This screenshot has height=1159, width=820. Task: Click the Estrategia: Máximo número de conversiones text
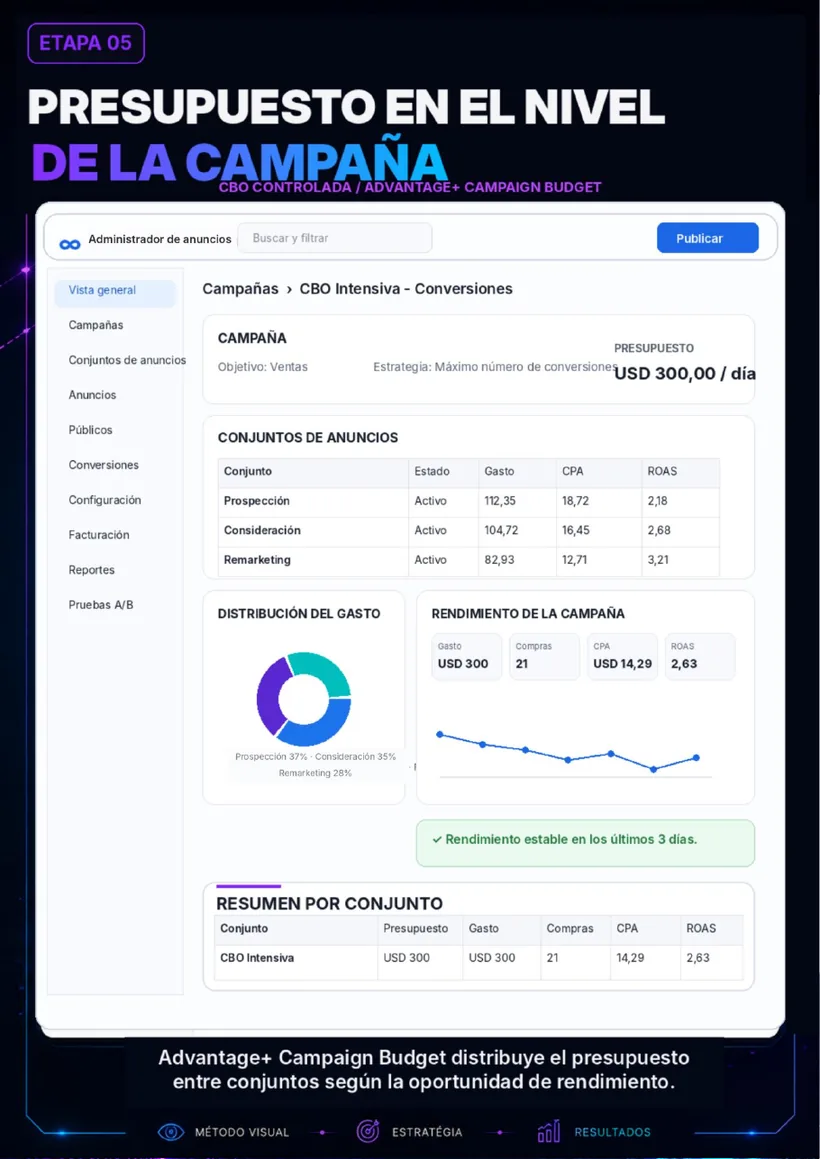tap(495, 367)
